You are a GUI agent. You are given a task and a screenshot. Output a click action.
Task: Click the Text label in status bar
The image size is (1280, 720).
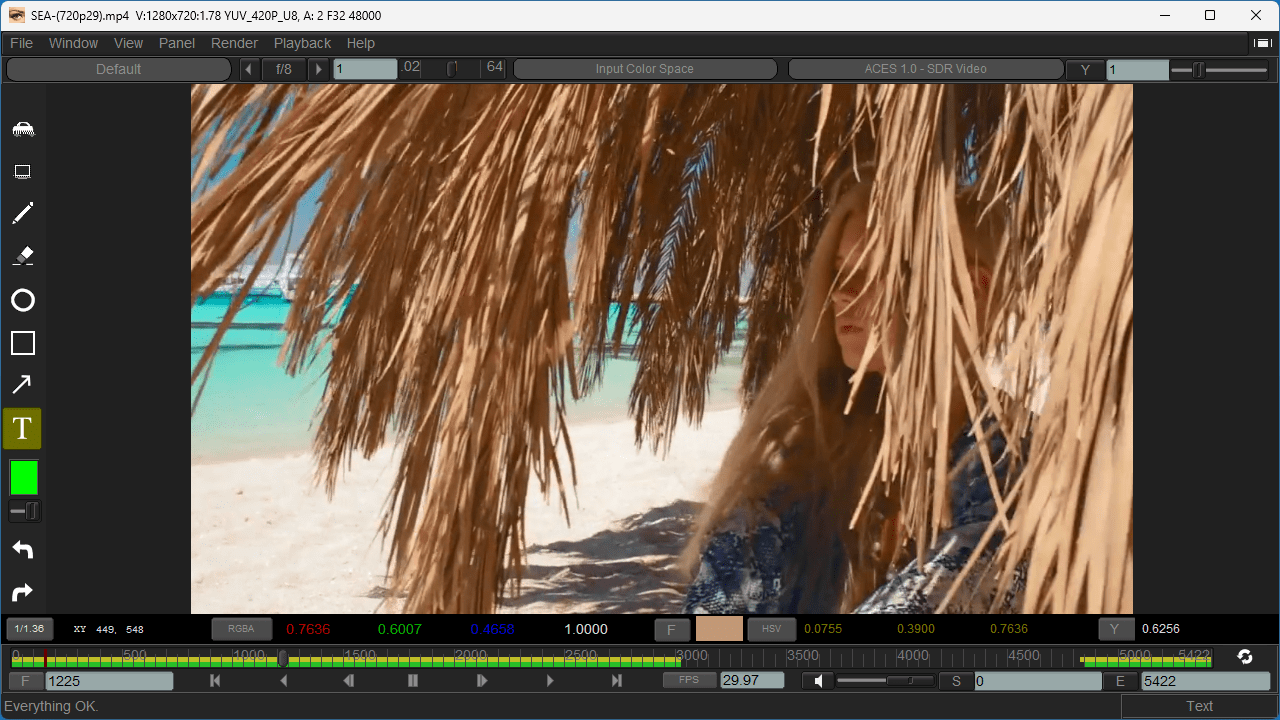(x=1199, y=706)
